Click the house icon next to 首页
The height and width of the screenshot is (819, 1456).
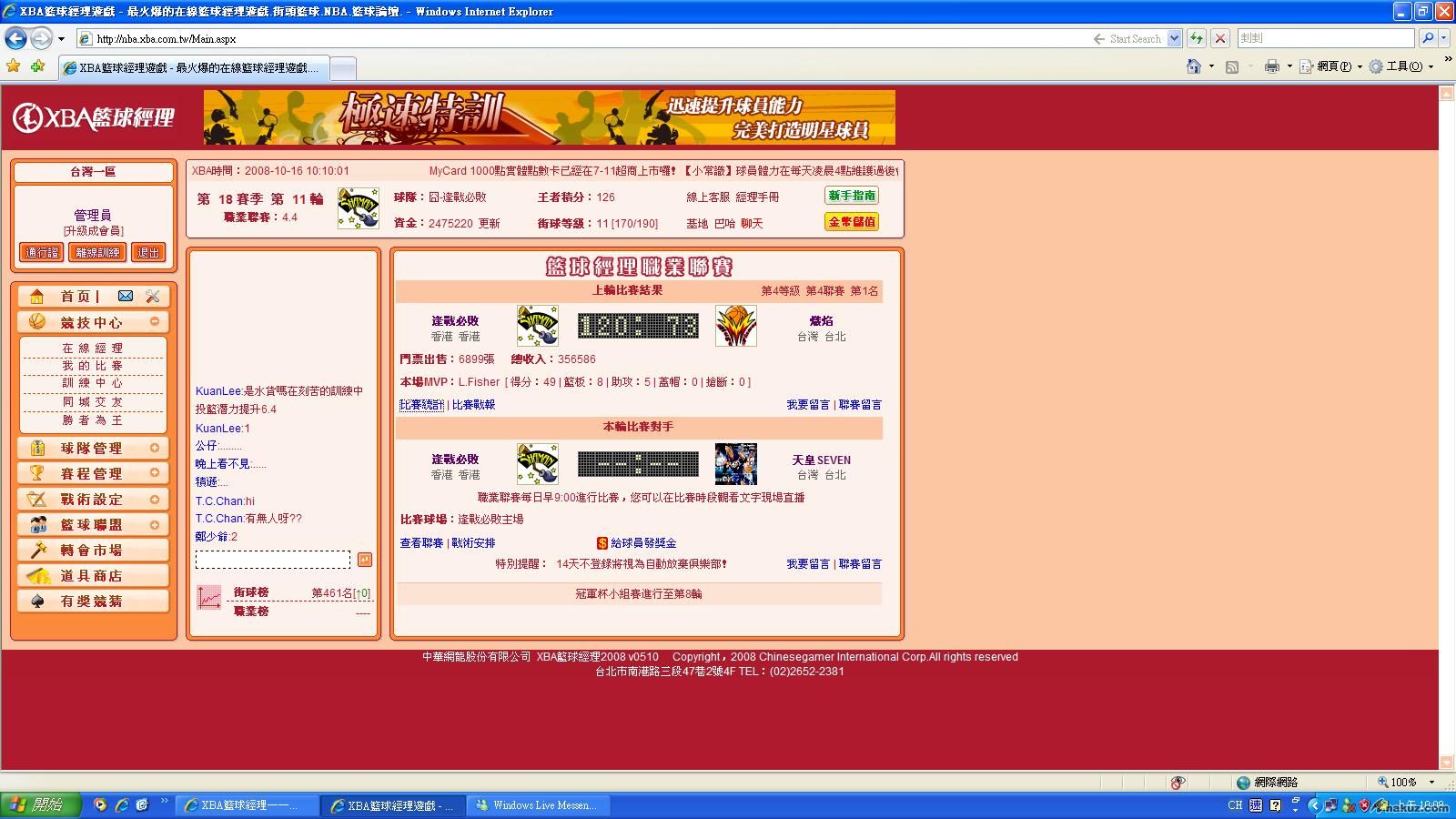click(37, 296)
